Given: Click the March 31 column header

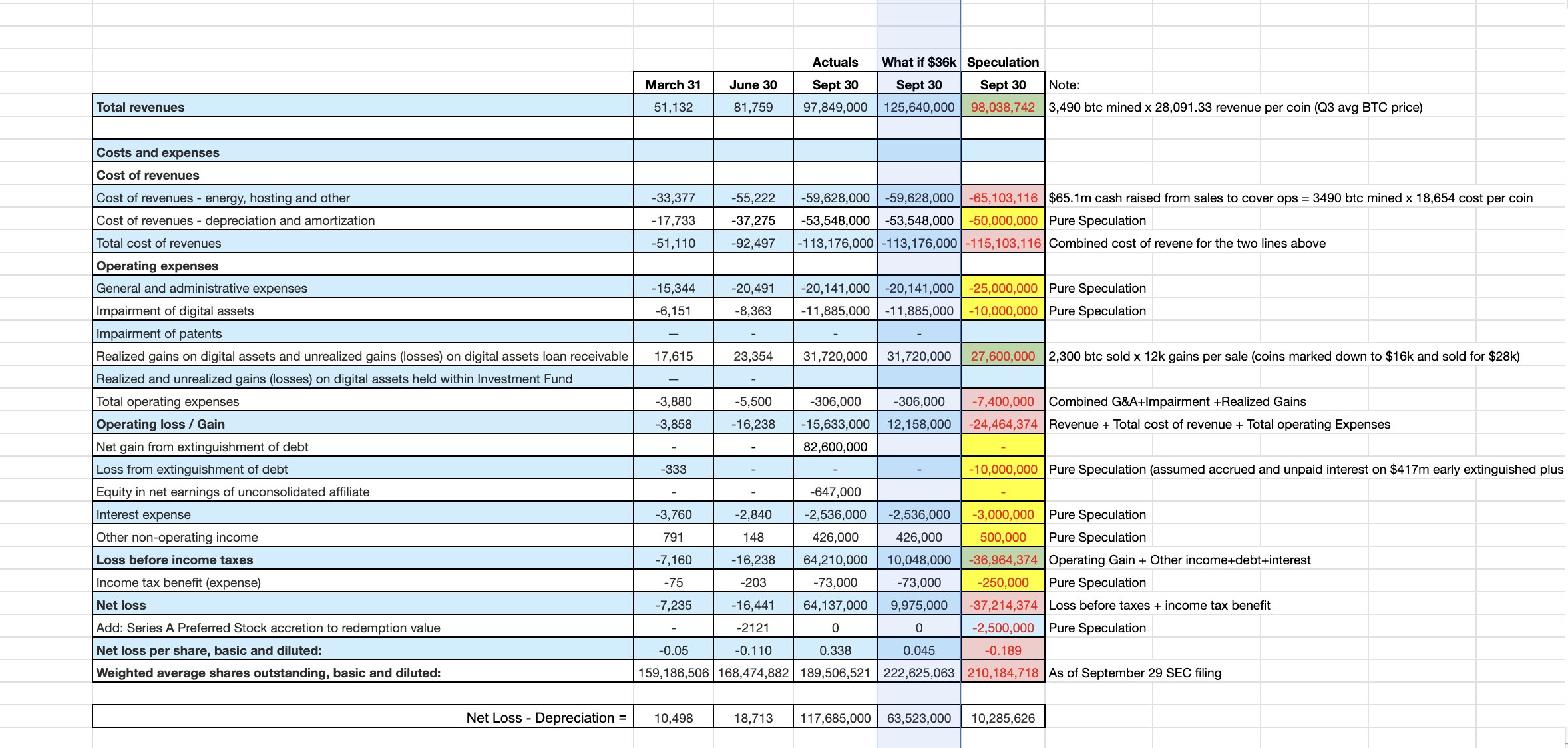Looking at the screenshot, I should point(673,85).
